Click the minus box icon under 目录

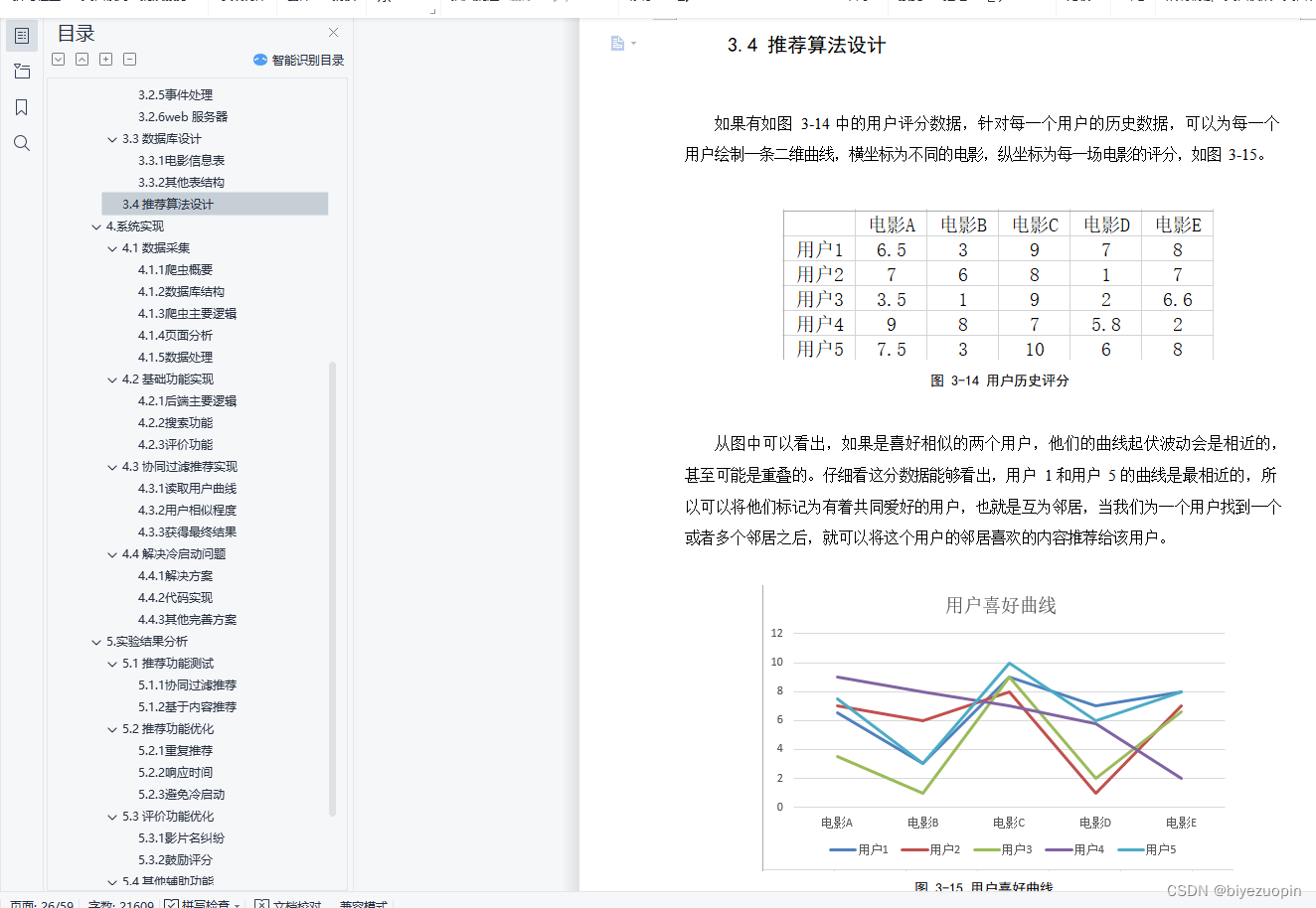pos(130,60)
